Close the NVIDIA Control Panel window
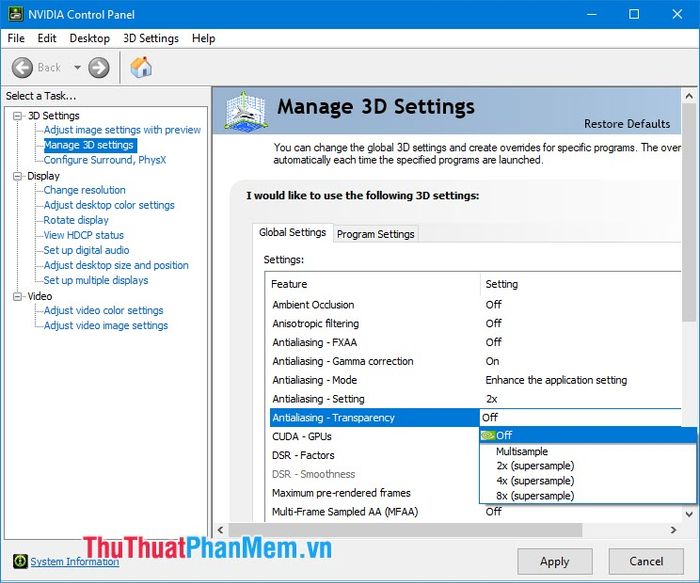Screen dimensions: 700x583 click(677, 14)
